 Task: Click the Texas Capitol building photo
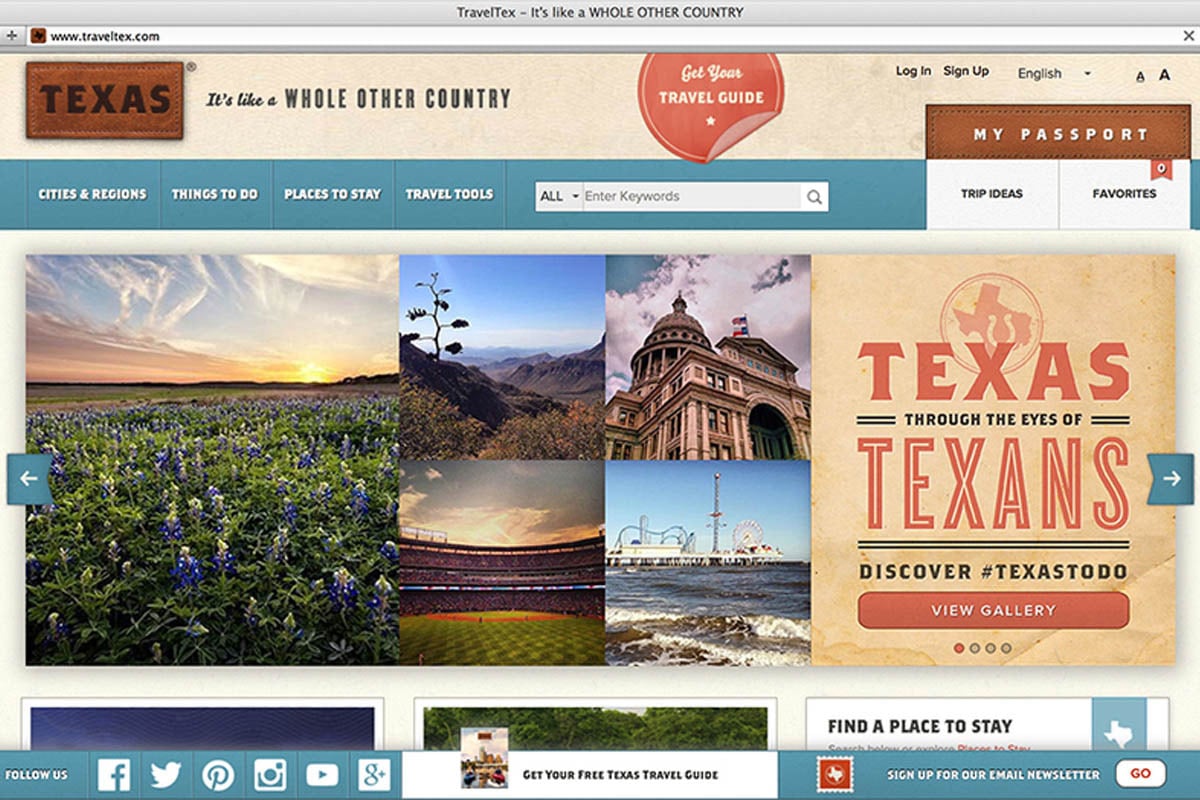708,357
